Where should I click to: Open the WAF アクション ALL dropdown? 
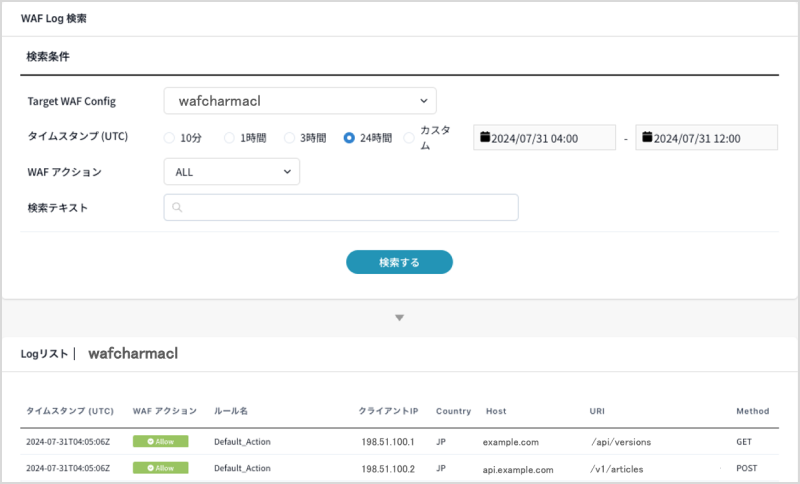tap(232, 172)
